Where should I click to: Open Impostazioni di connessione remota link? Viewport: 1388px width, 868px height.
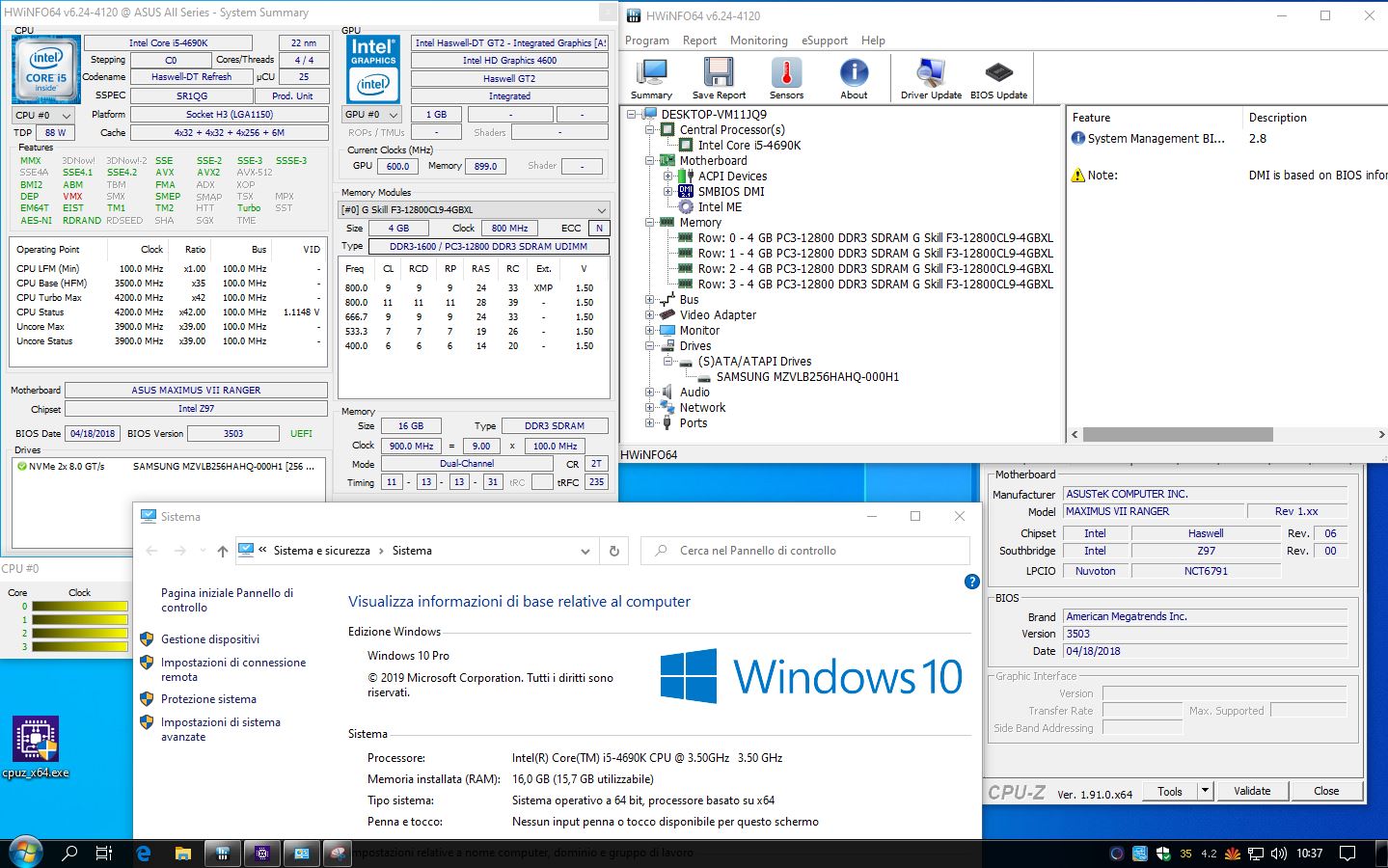(x=232, y=669)
